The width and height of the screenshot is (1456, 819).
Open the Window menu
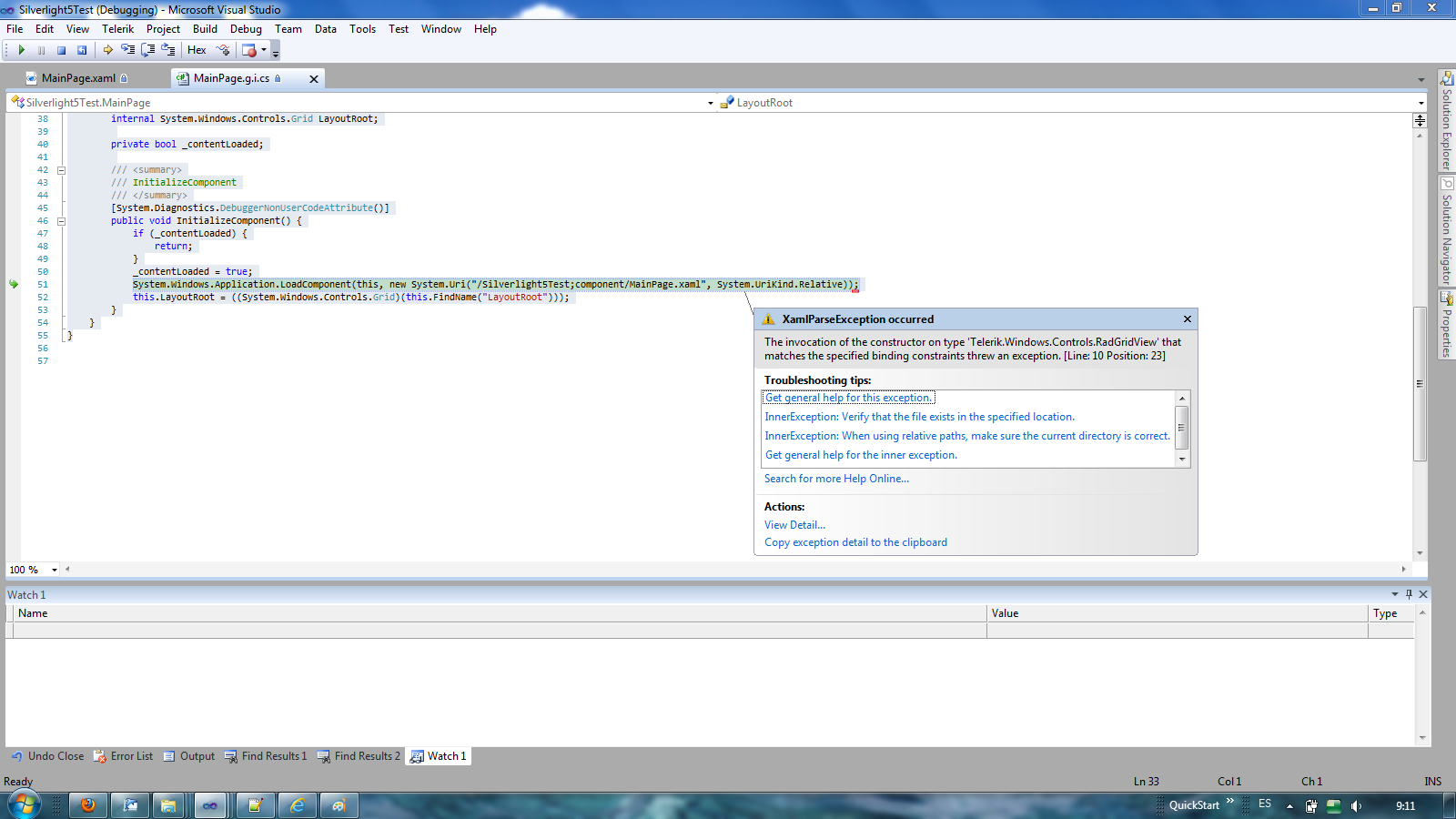click(441, 29)
